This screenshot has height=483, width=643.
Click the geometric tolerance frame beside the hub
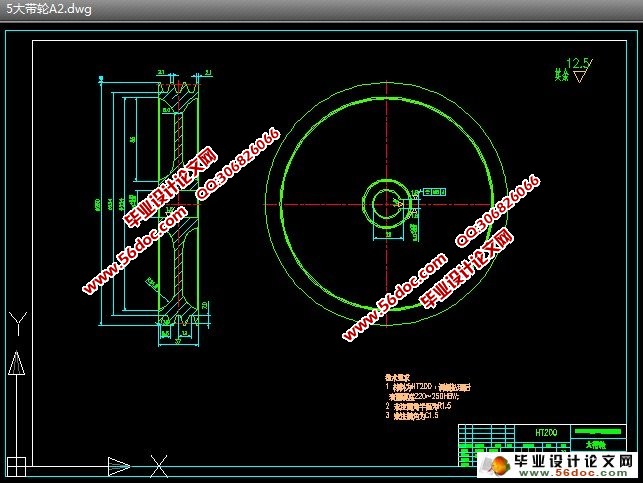point(433,190)
